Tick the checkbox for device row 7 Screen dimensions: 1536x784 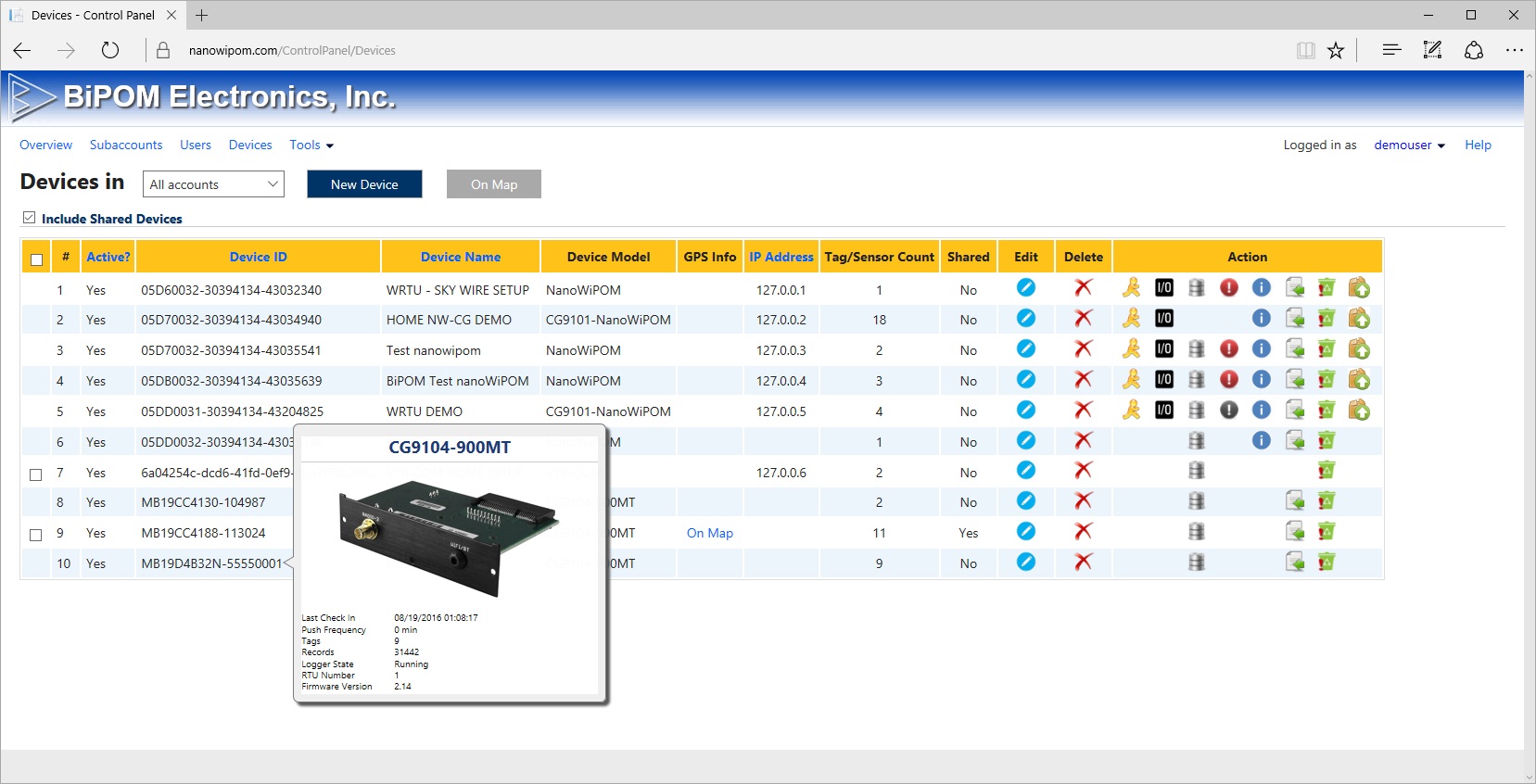click(x=36, y=474)
